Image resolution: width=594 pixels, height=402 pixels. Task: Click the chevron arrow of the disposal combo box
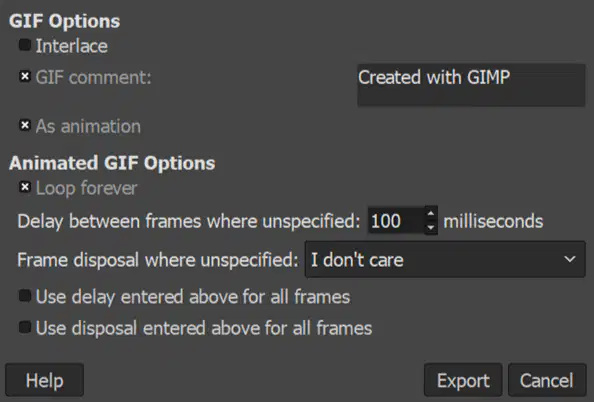(x=570, y=260)
